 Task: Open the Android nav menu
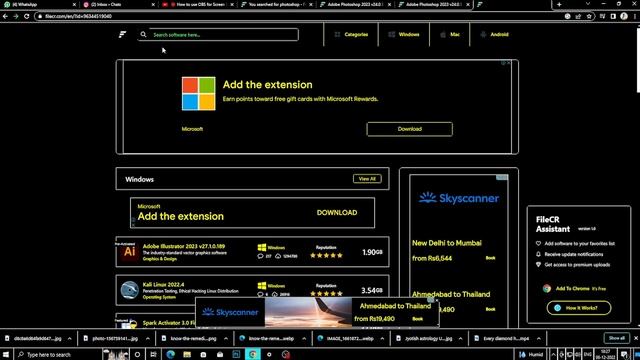pos(494,35)
